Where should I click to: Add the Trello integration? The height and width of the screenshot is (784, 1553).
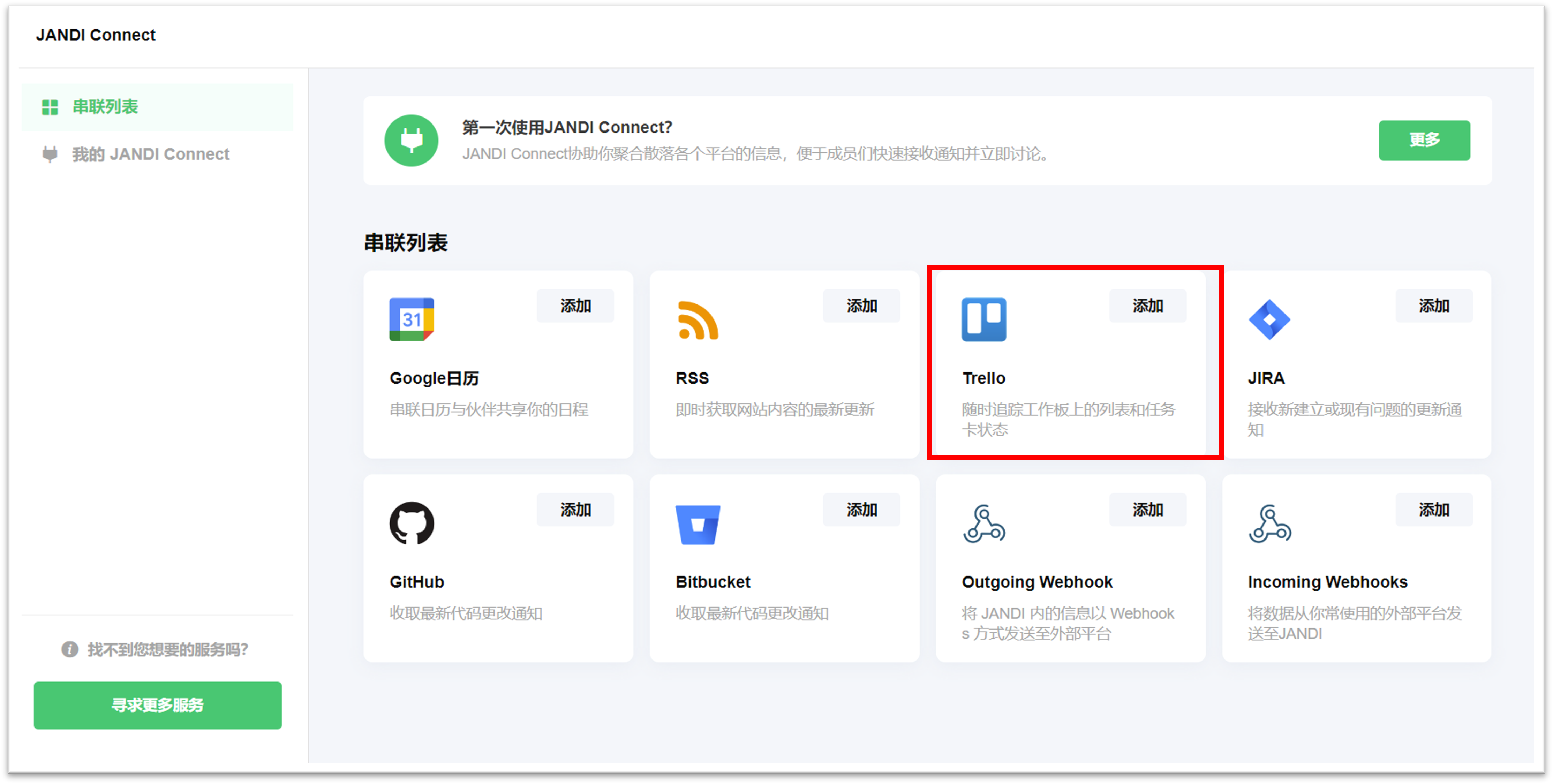point(1147,306)
